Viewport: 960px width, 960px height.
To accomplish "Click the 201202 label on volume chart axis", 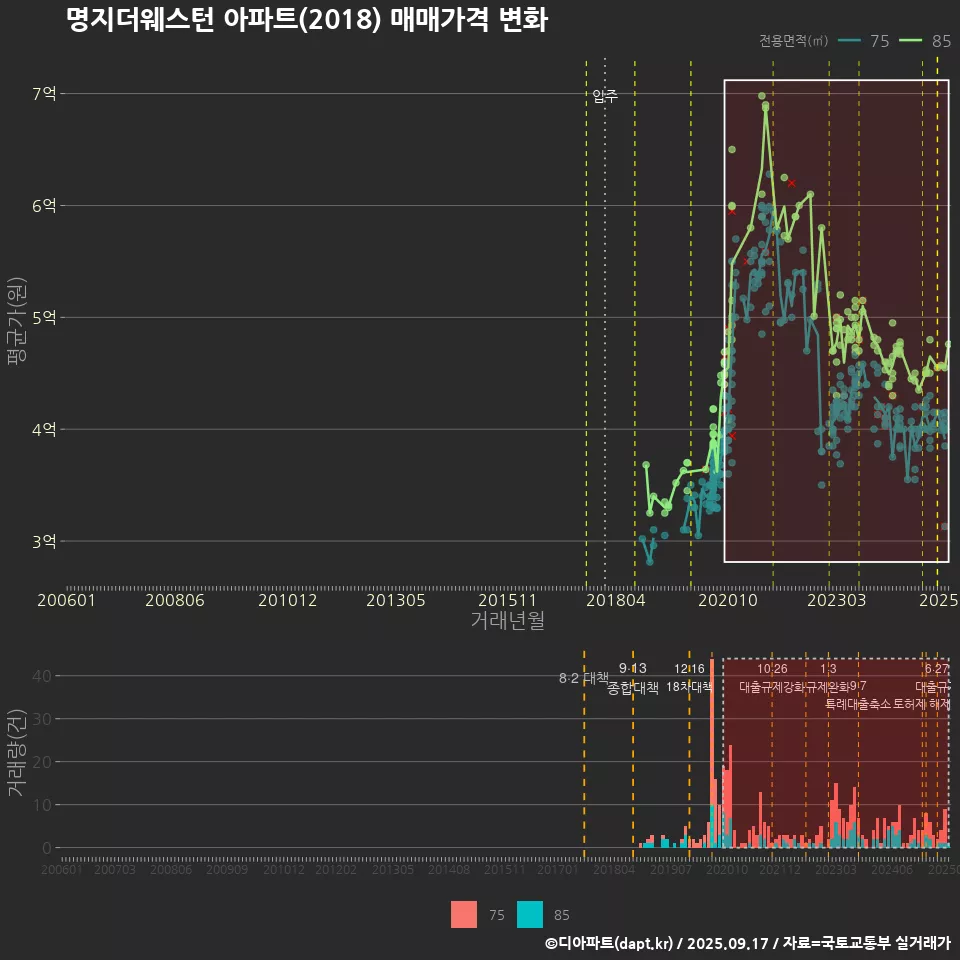I will (336, 869).
